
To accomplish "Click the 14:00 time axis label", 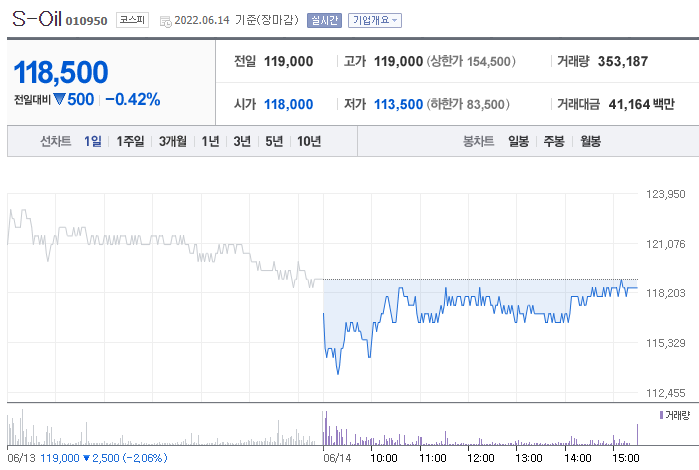I will [x=578, y=458].
